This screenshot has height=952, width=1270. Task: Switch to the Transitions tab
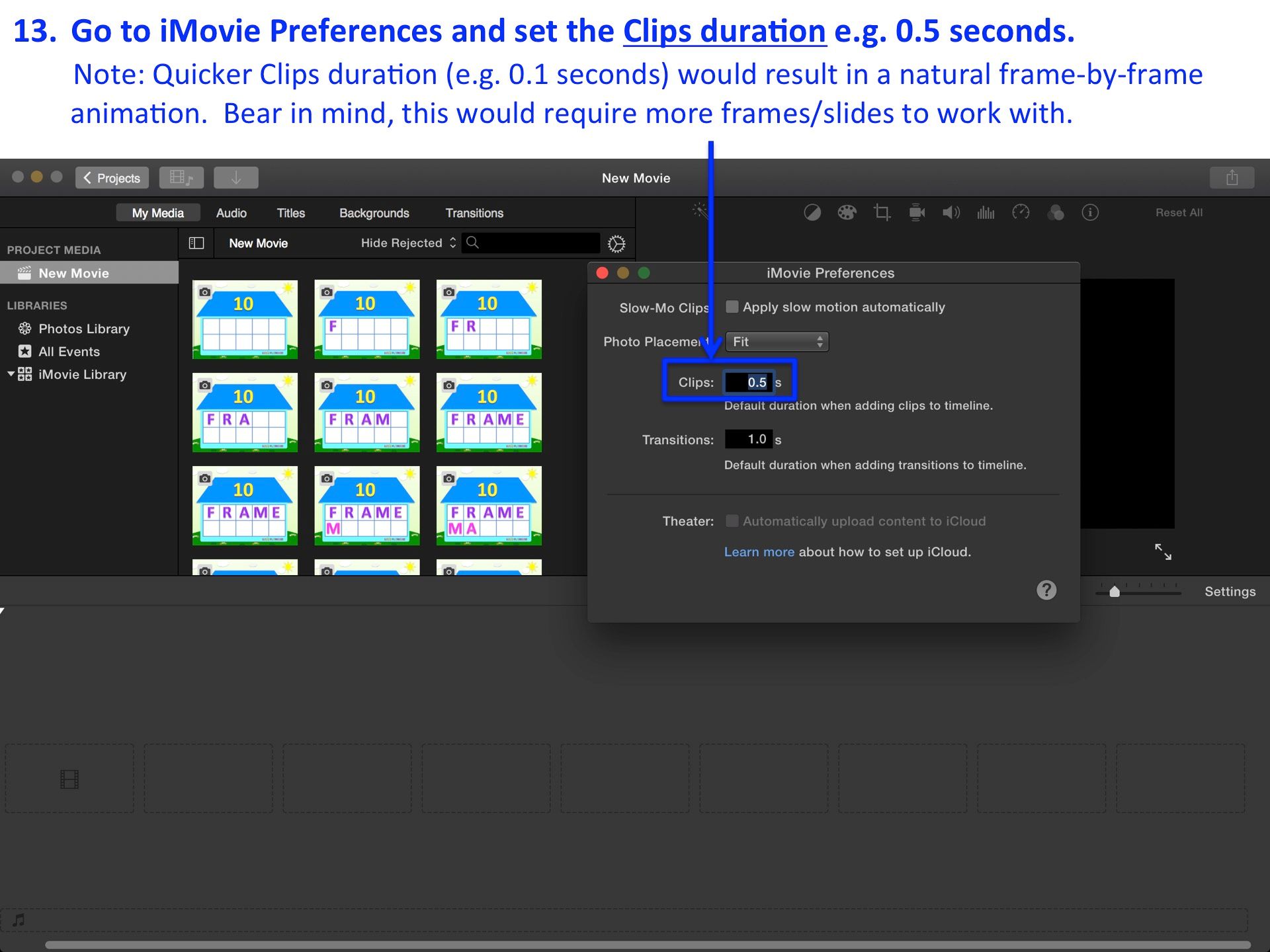coord(474,212)
